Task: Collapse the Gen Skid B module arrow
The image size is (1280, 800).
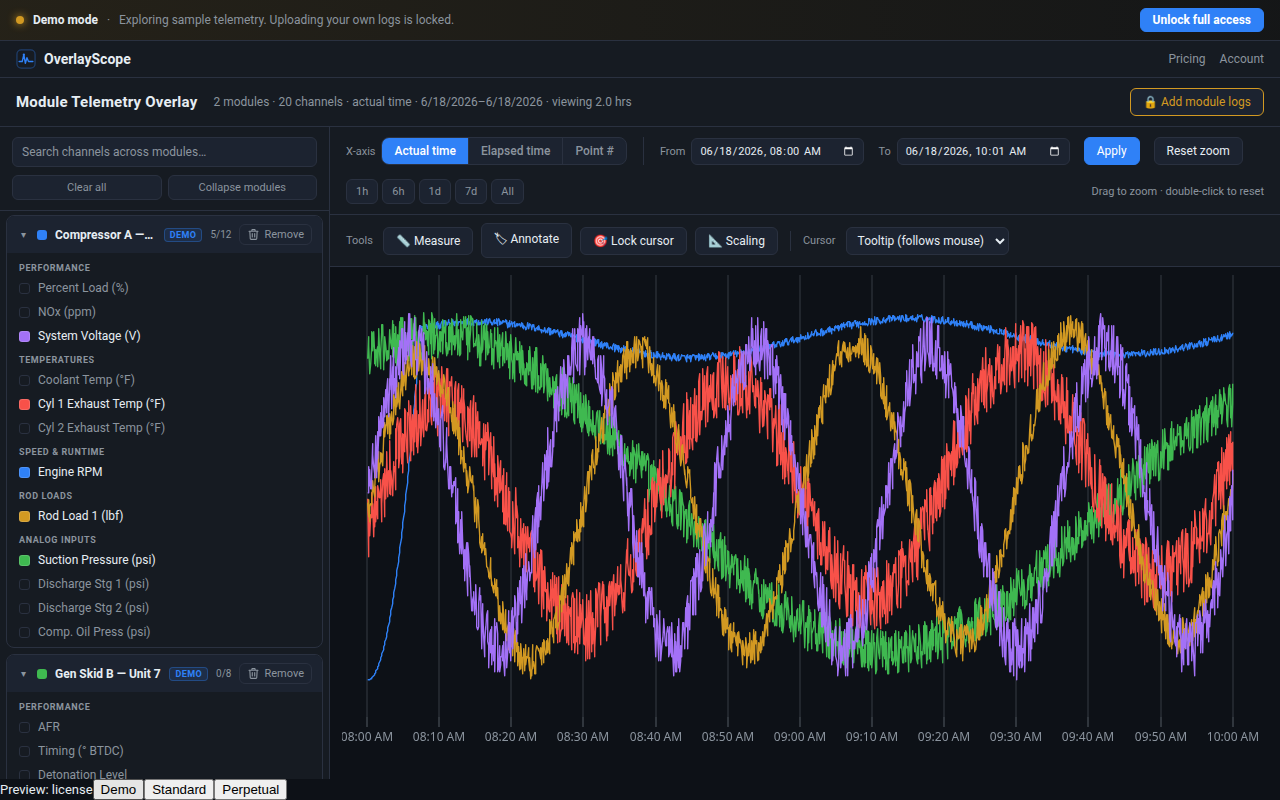Action: (x=23, y=674)
